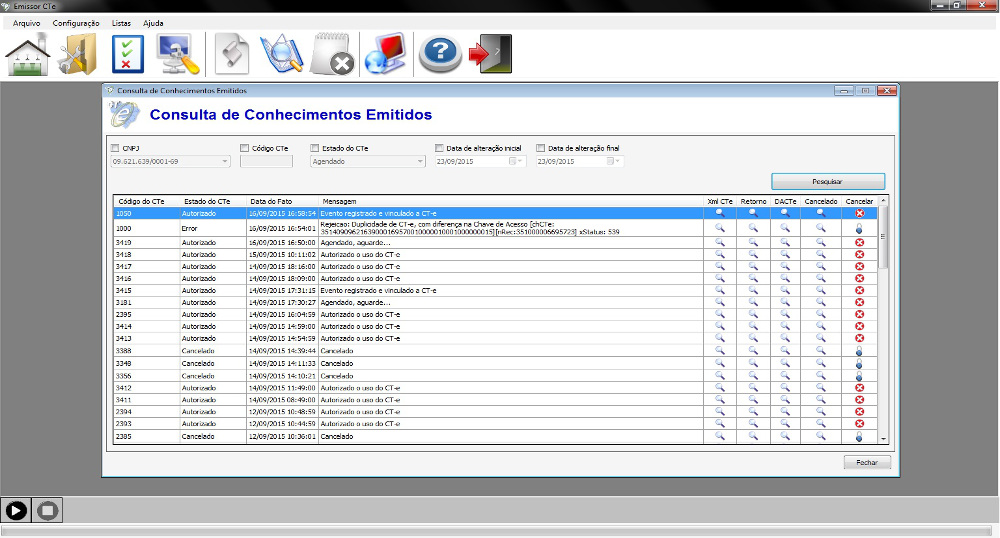Open the Estado do CTe Agendado dropdown

420,161
